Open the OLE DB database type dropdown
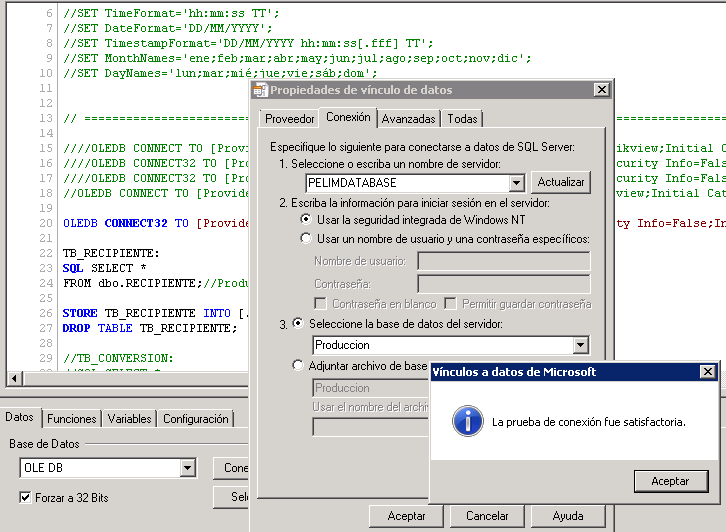Viewport: 726px width, 532px height. point(187,468)
